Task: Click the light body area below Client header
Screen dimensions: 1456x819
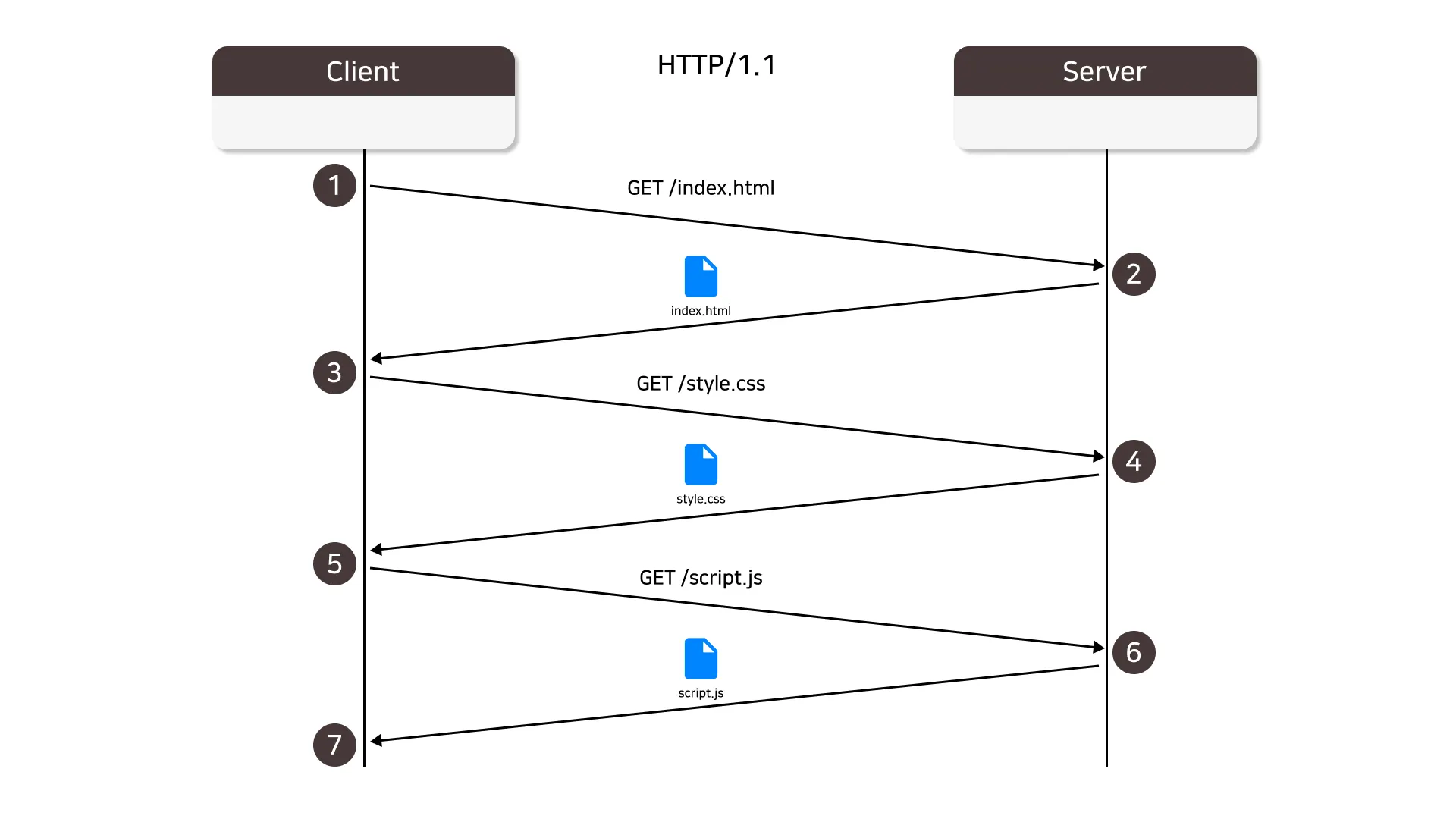Action: (x=363, y=121)
